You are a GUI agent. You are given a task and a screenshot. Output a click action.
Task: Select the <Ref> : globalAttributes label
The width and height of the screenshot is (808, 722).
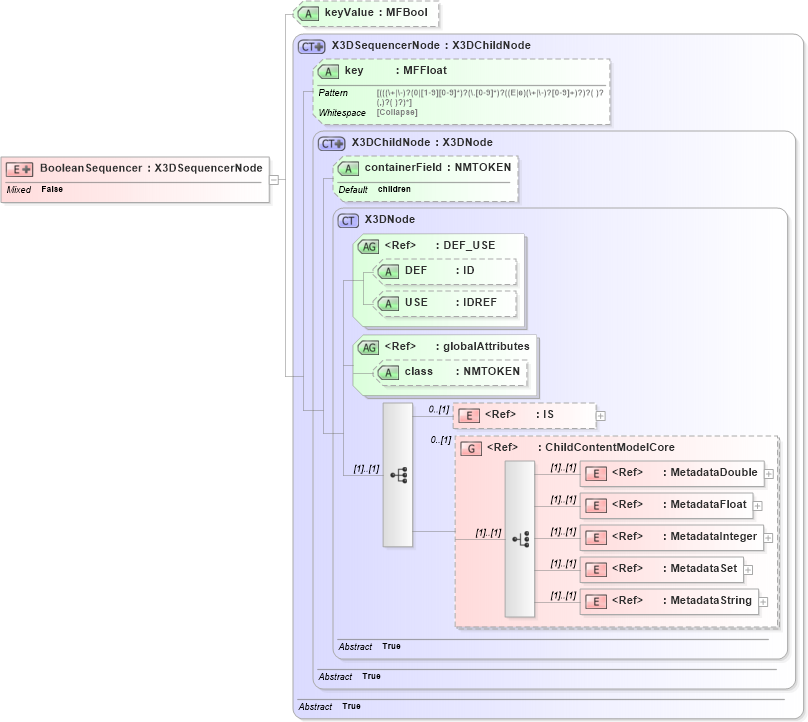coord(457,346)
